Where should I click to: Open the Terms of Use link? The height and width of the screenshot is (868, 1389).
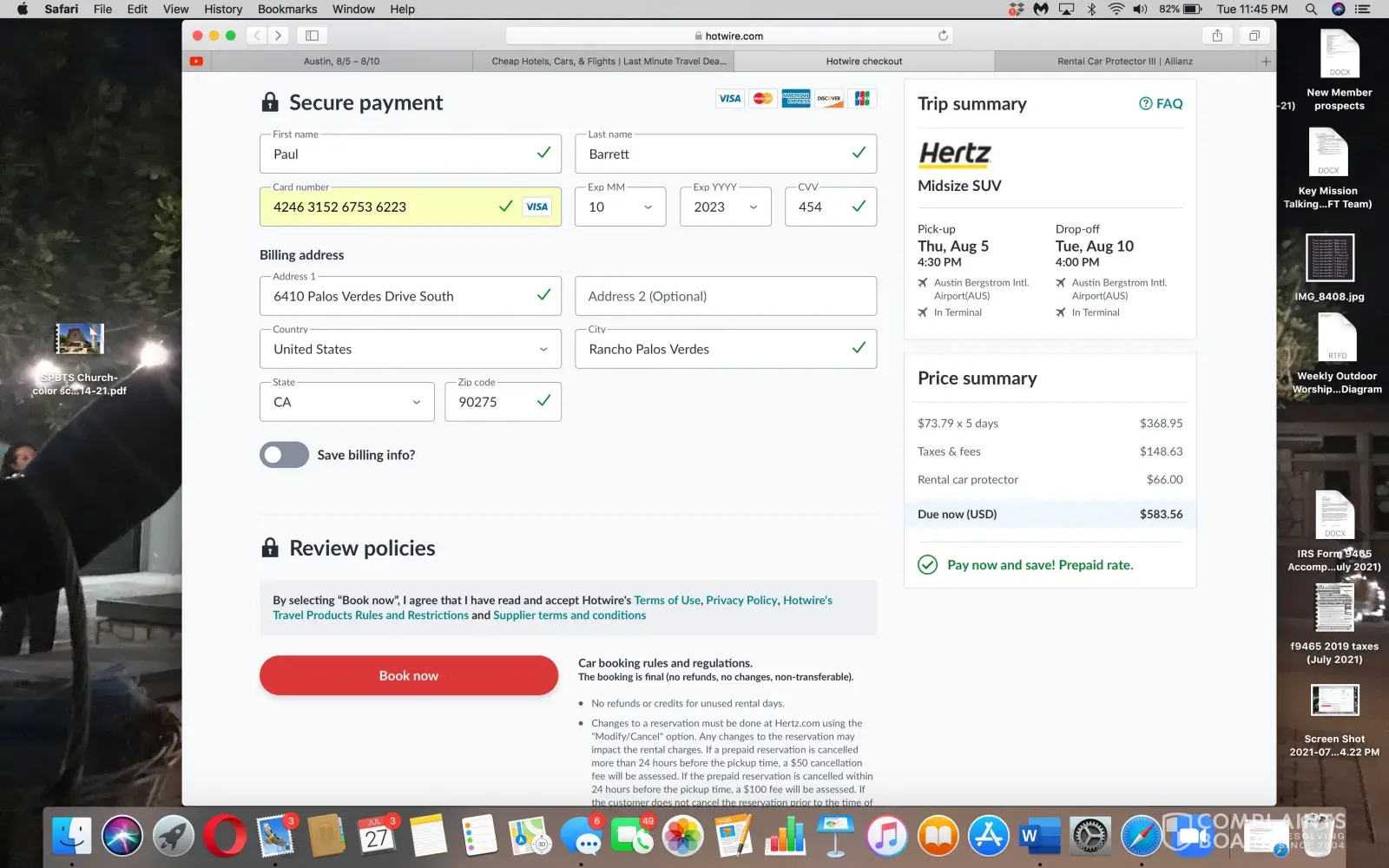coord(667,600)
